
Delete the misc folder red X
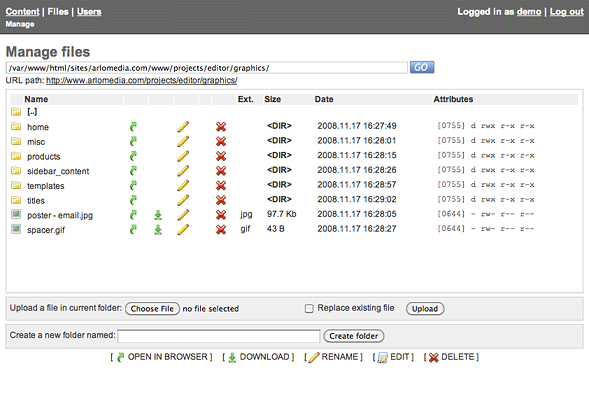tap(221, 142)
